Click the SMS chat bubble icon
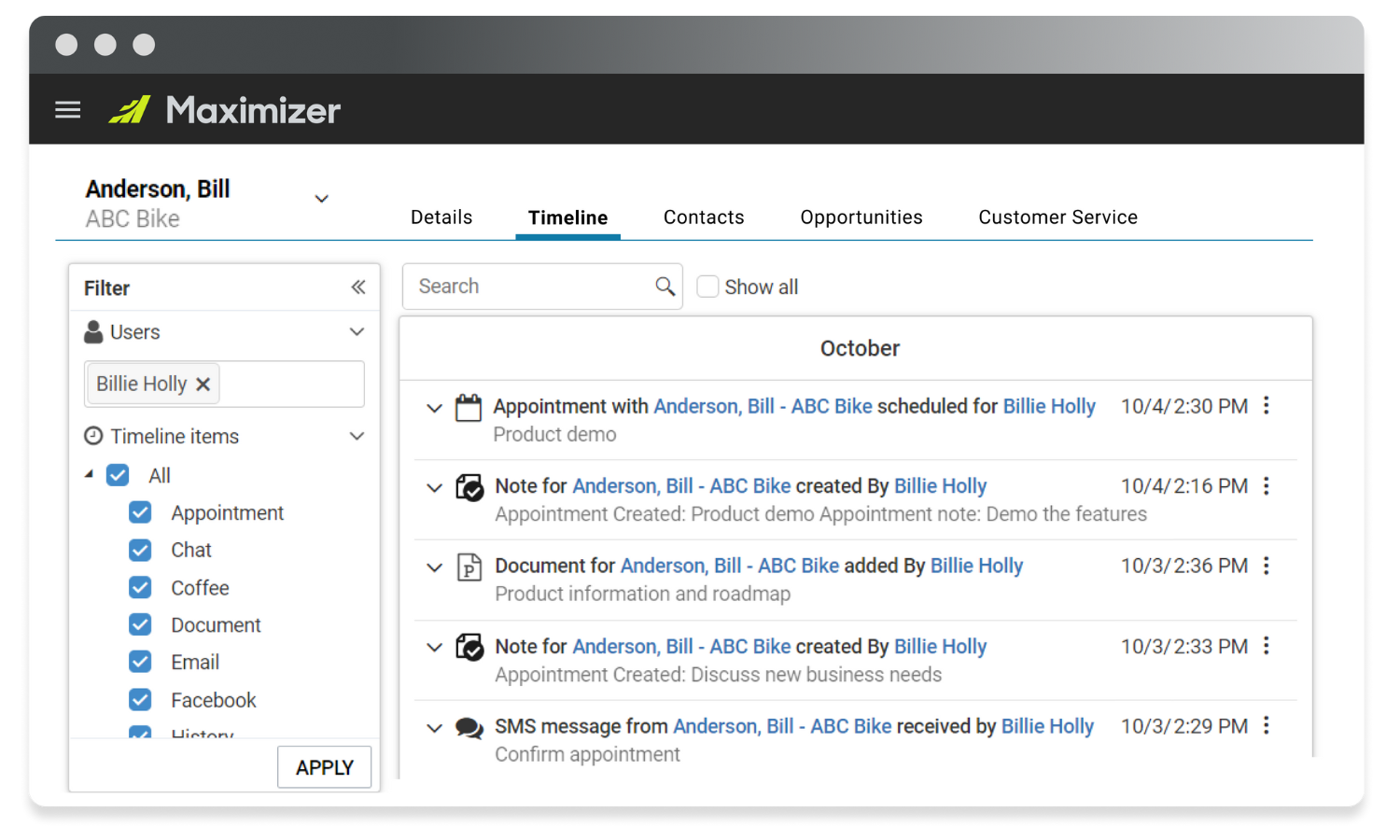This screenshot has height=840, width=1400. pos(469,728)
